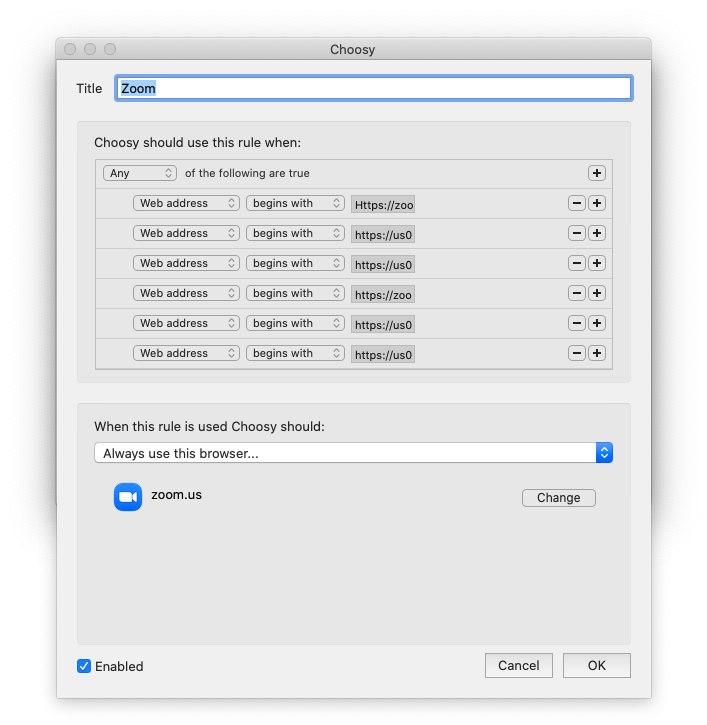
Task: Confirm the rule with OK
Action: (596, 665)
